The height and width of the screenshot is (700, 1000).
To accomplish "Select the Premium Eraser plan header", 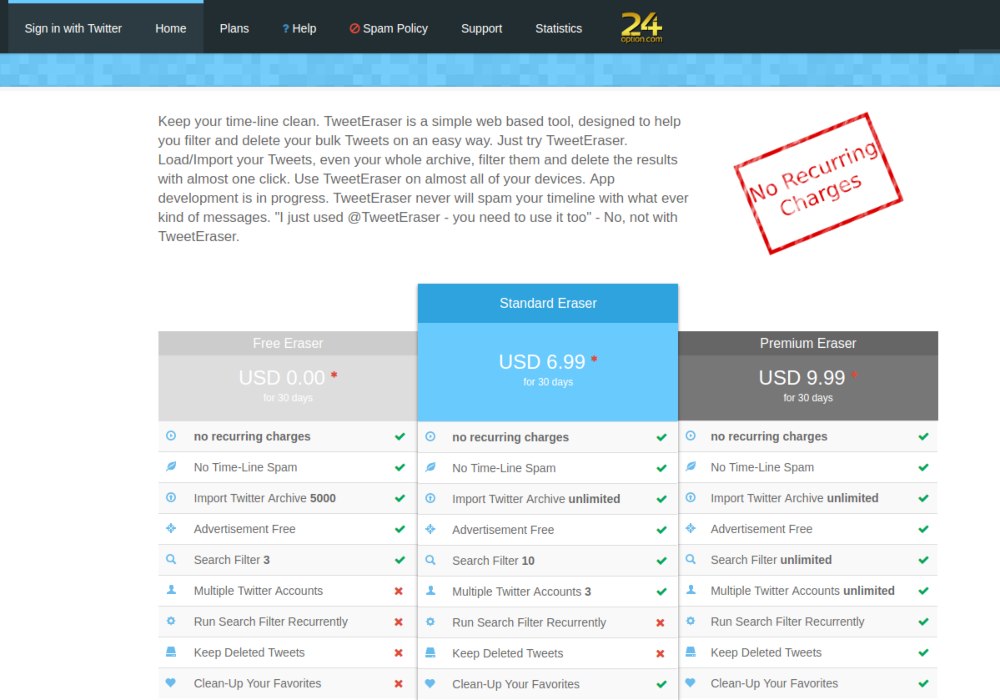I will pos(808,343).
